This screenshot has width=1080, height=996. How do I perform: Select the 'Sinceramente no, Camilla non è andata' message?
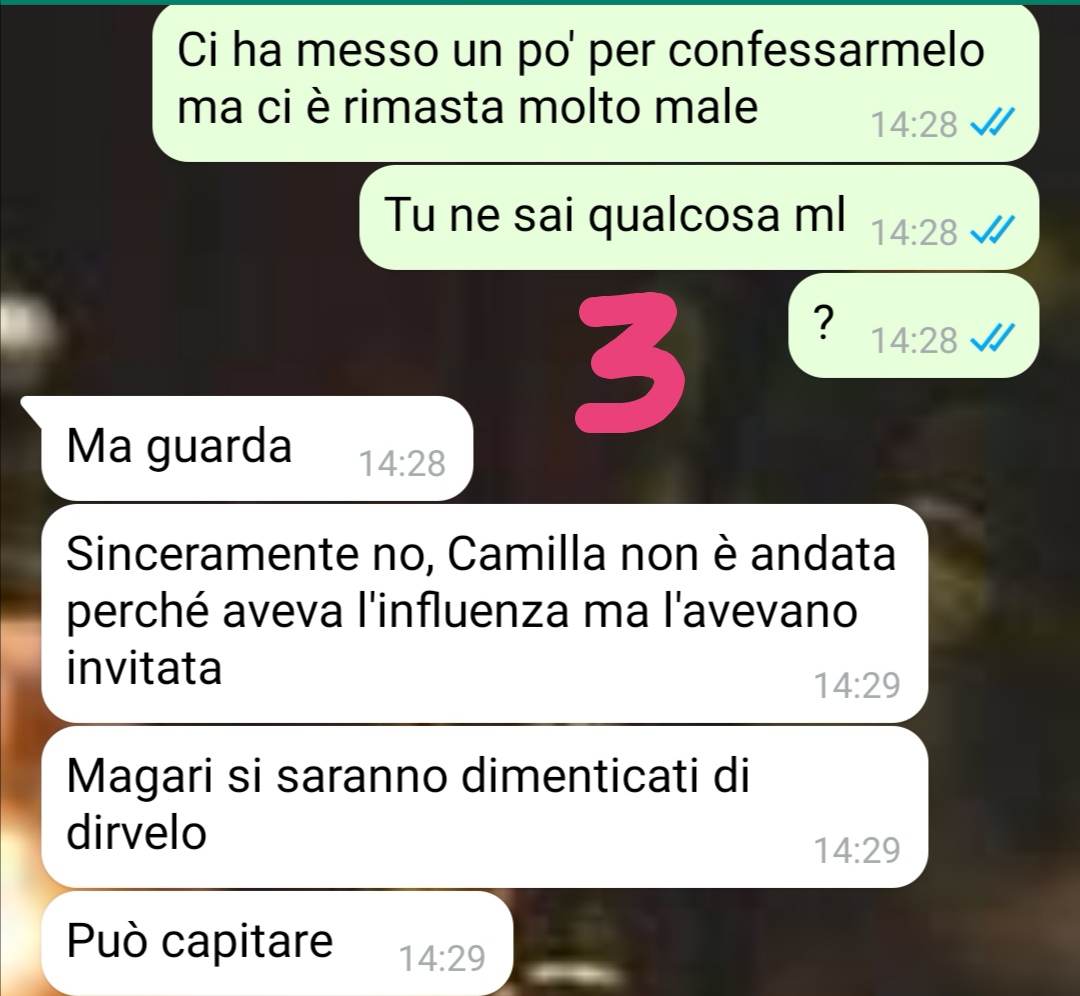pyautogui.click(x=485, y=613)
